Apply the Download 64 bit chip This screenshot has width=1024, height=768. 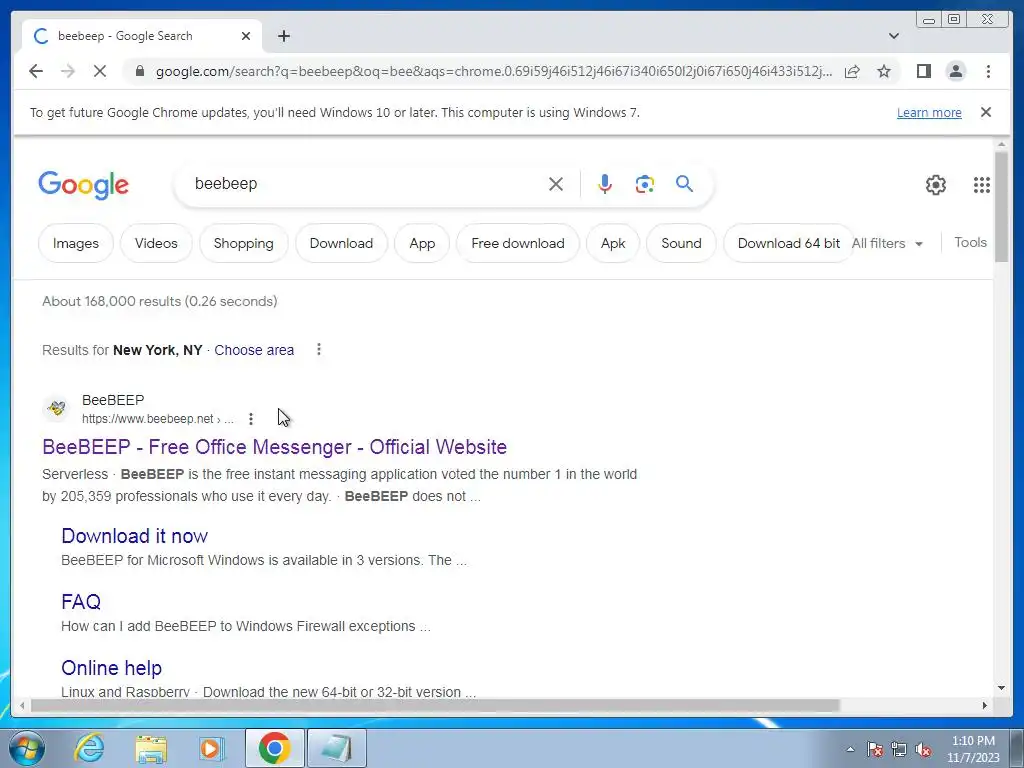pos(788,243)
